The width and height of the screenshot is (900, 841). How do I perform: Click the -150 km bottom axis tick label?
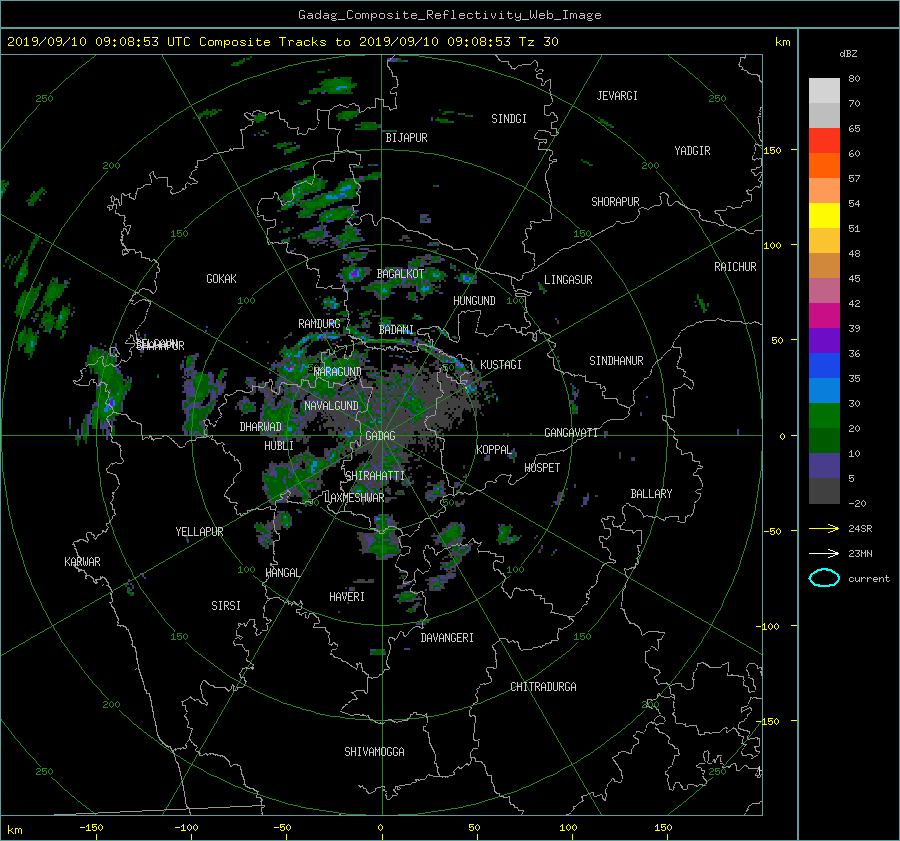pyautogui.click(x=91, y=827)
